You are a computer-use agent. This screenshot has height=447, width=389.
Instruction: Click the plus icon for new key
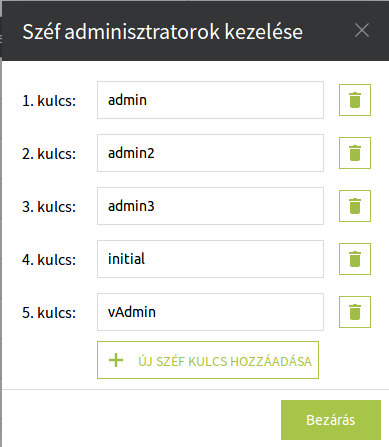point(116,360)
